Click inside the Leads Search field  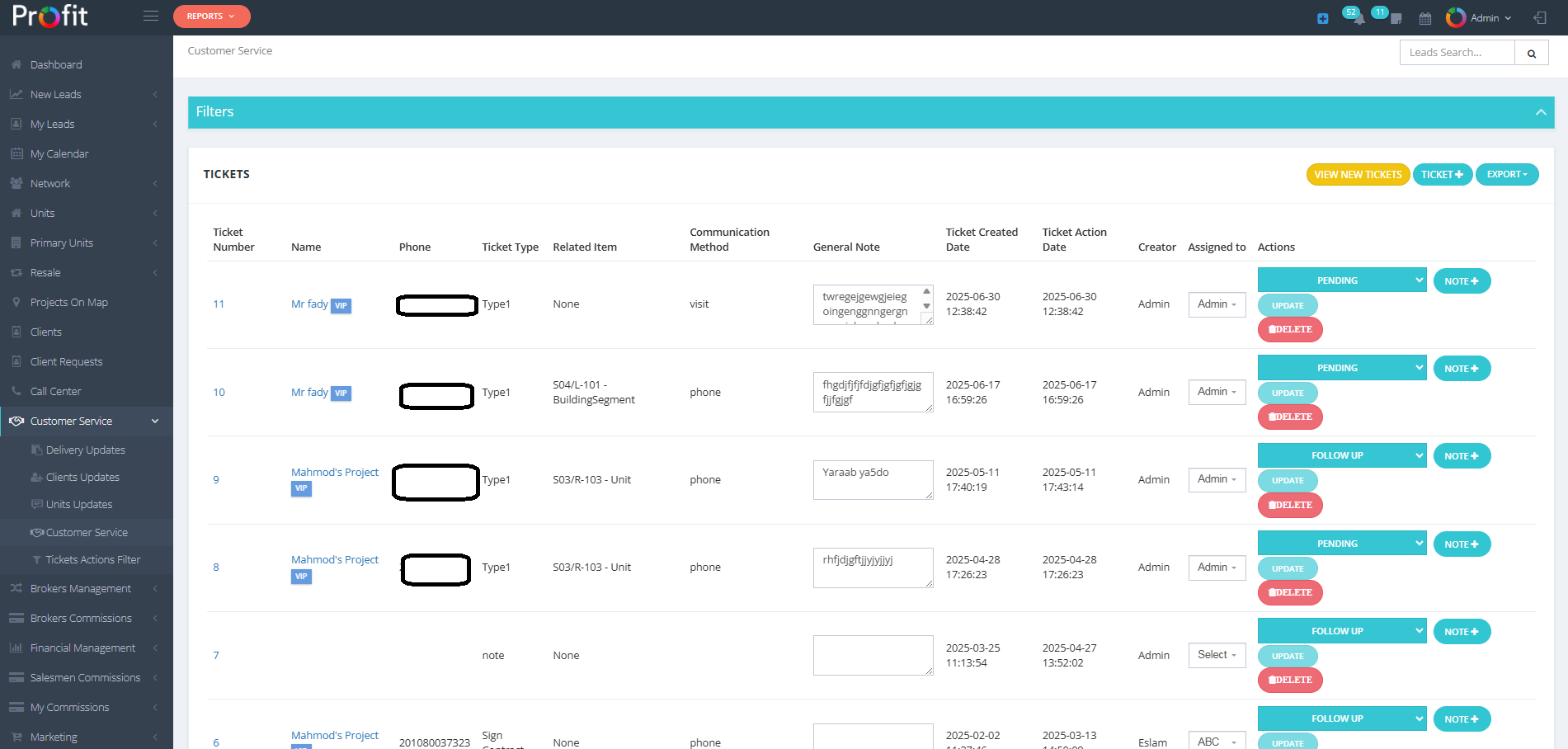pyautogui.click(x=1456, y=52)
